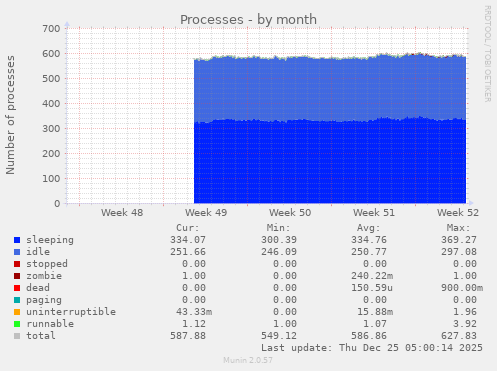Click the 'paging' legend label
The image size is (497, 371).
point(44,300)
